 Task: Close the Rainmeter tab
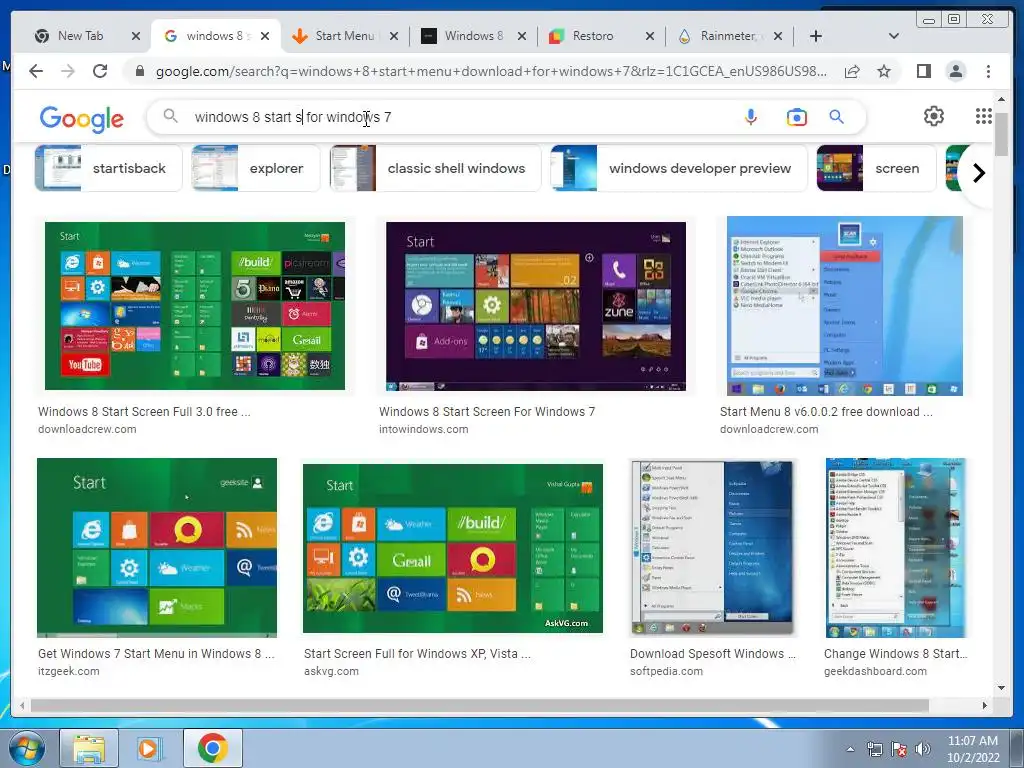tap(777, 36)
